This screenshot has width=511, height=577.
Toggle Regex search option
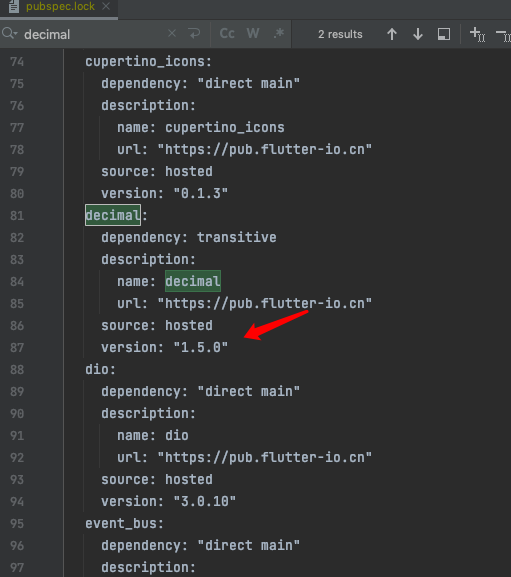pyautogui.click(x=279, y=34)
